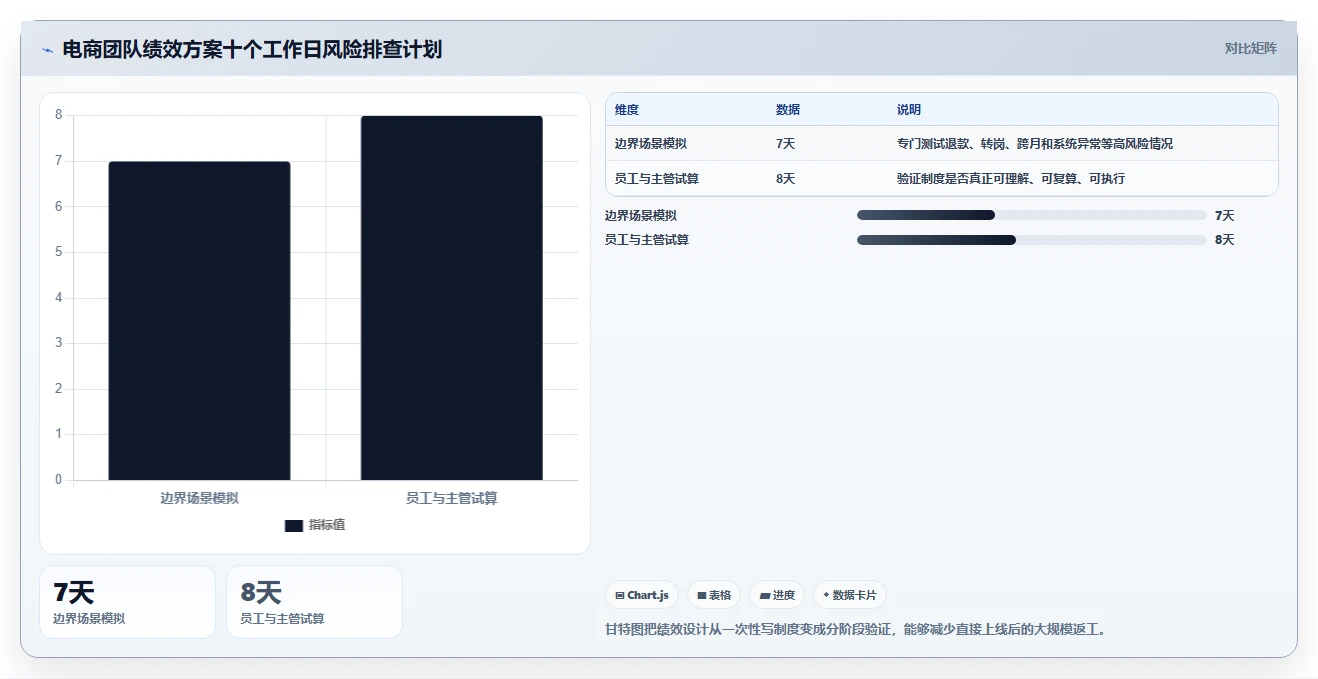This screenshot has height=679, width=1318.
Task: Click the 说明 column header
Action: [909, 110]
